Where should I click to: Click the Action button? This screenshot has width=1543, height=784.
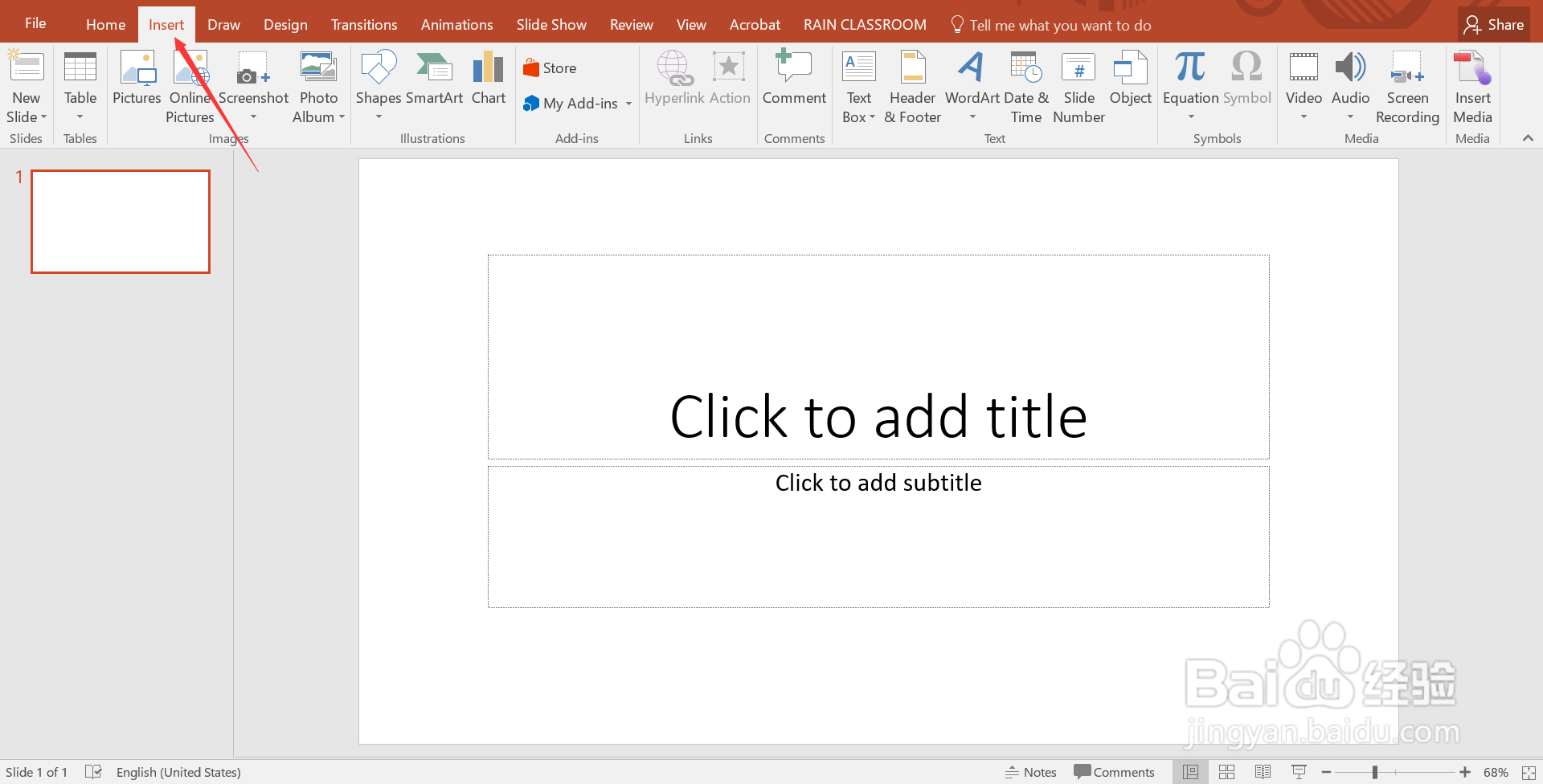coord(730,78)
